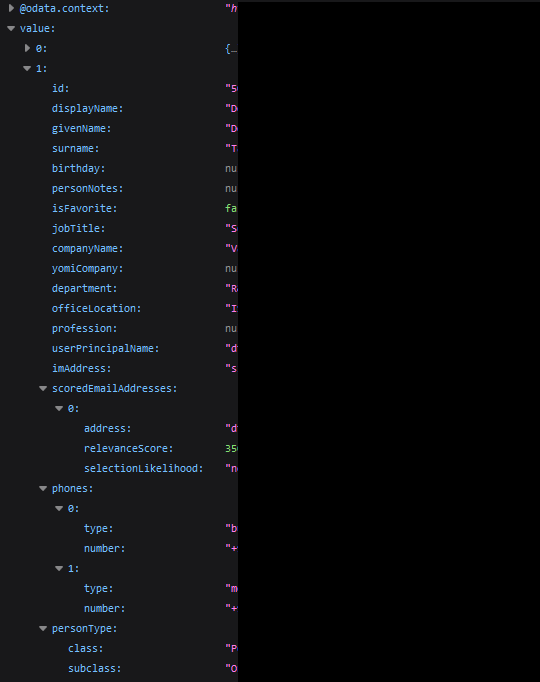Image resolution: width=540 pixels, height=682 pixels.
Task: Select the yomiCompany key
Action: (x=87, y=268)
